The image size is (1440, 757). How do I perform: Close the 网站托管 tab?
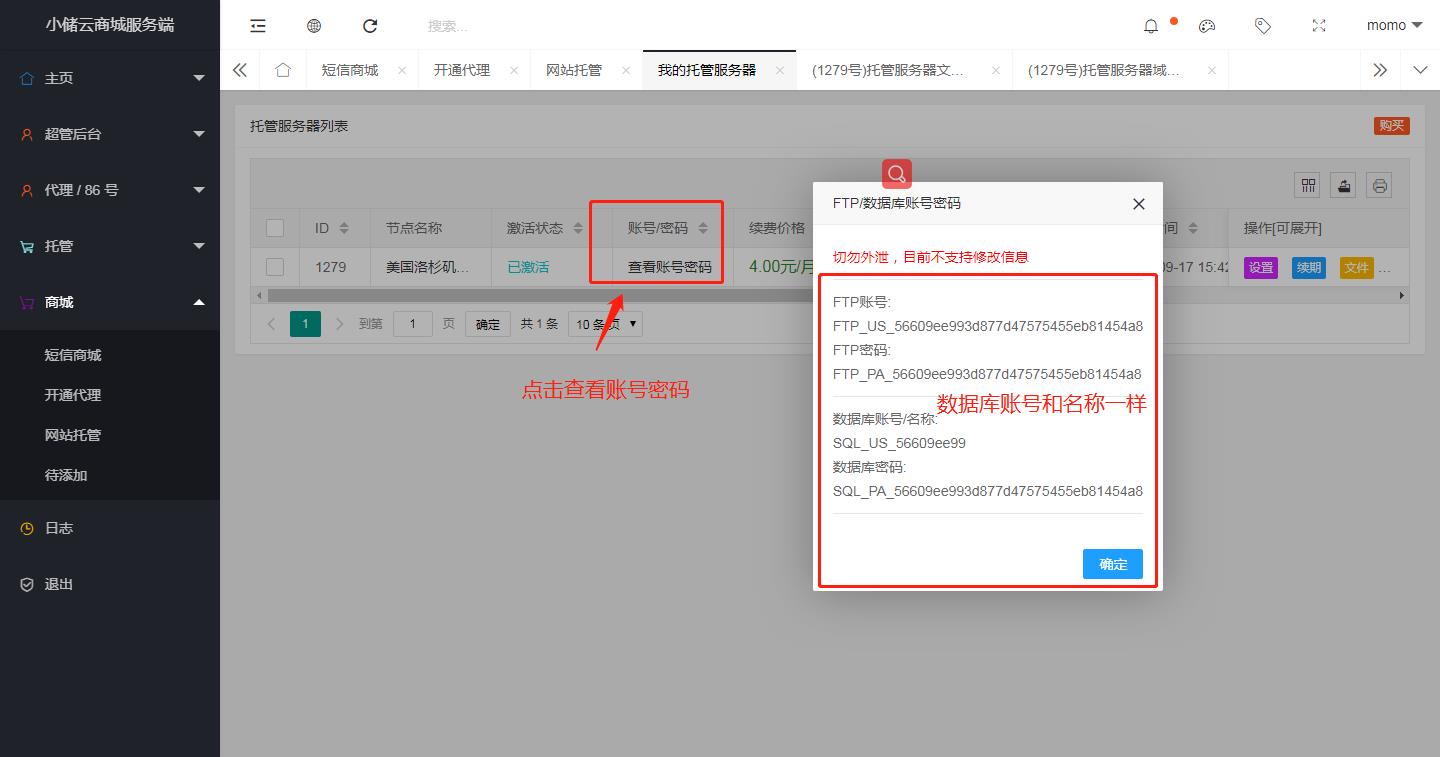click(x=626, y=70)
